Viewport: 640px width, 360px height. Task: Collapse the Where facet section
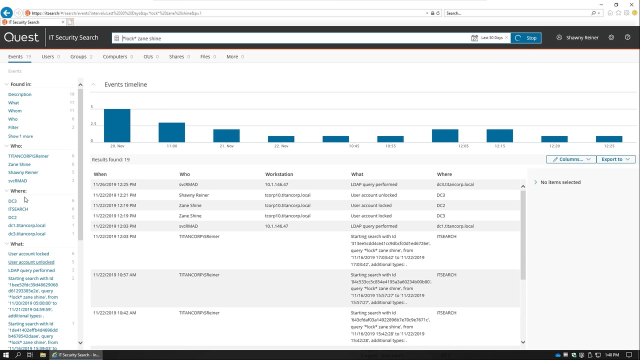click(x=6, y=191)
